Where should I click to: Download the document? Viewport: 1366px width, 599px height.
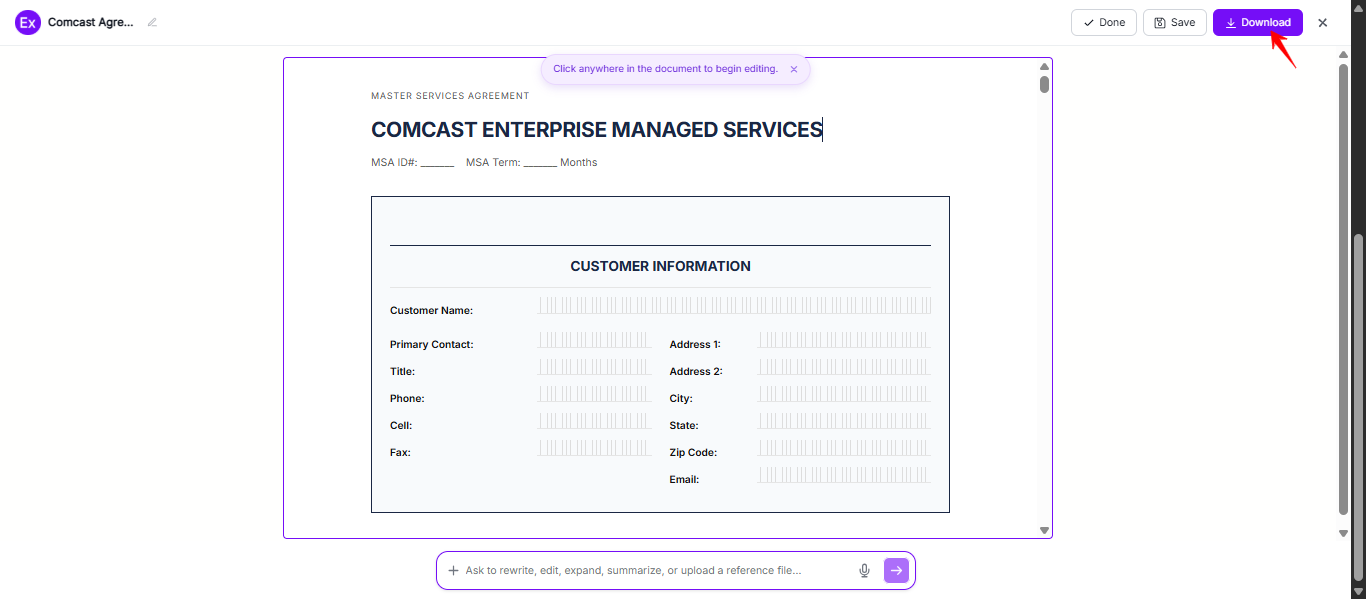pos(1258,22)
